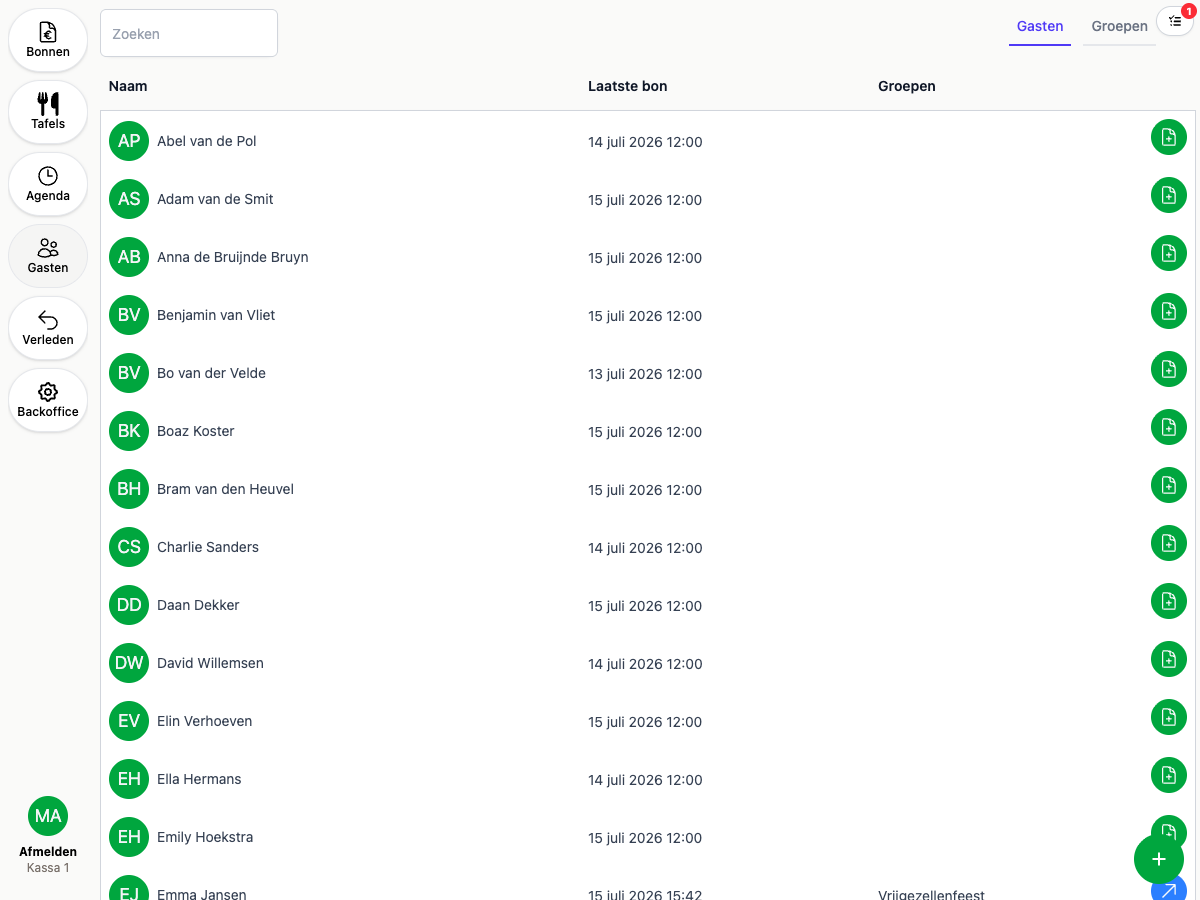Image resolution: width=1200 pixels, height=900 pixels.
Task: Open guest Daan Dekker
Action: pyautogui.click(x=198, y=605)
